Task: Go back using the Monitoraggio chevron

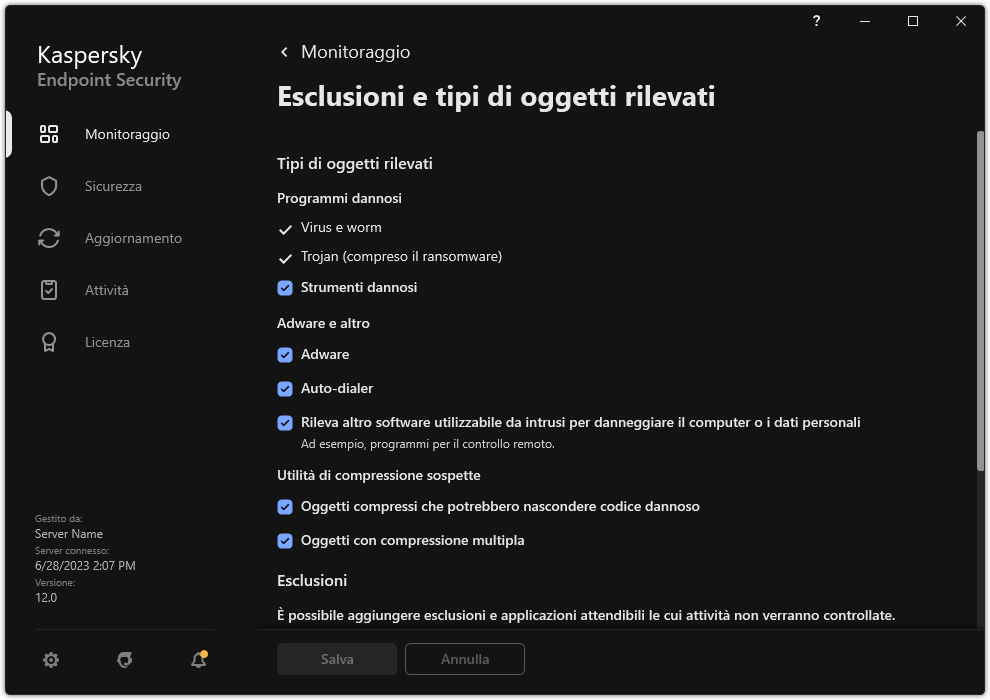Action: 283,51
